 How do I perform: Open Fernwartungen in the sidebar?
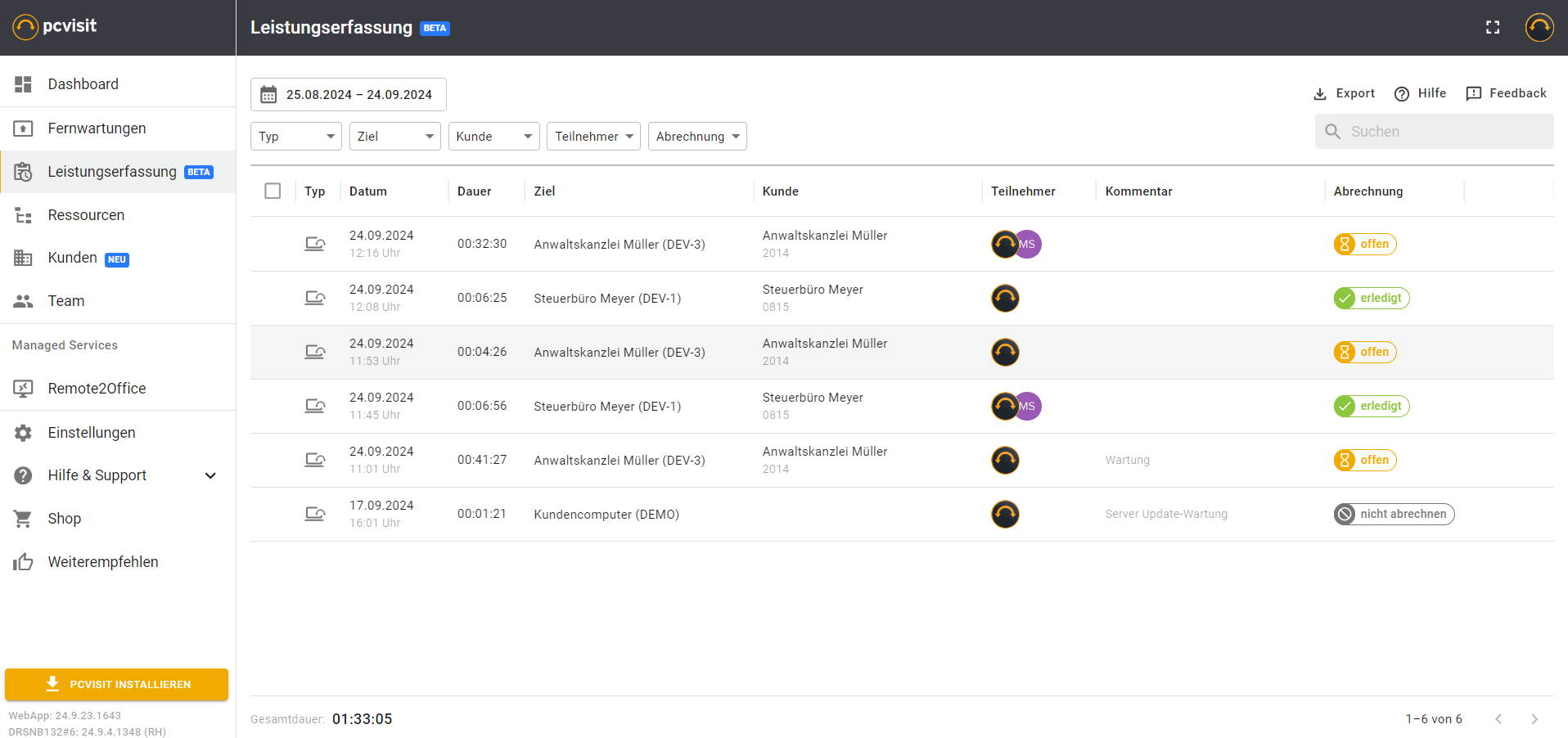point(97,128)
